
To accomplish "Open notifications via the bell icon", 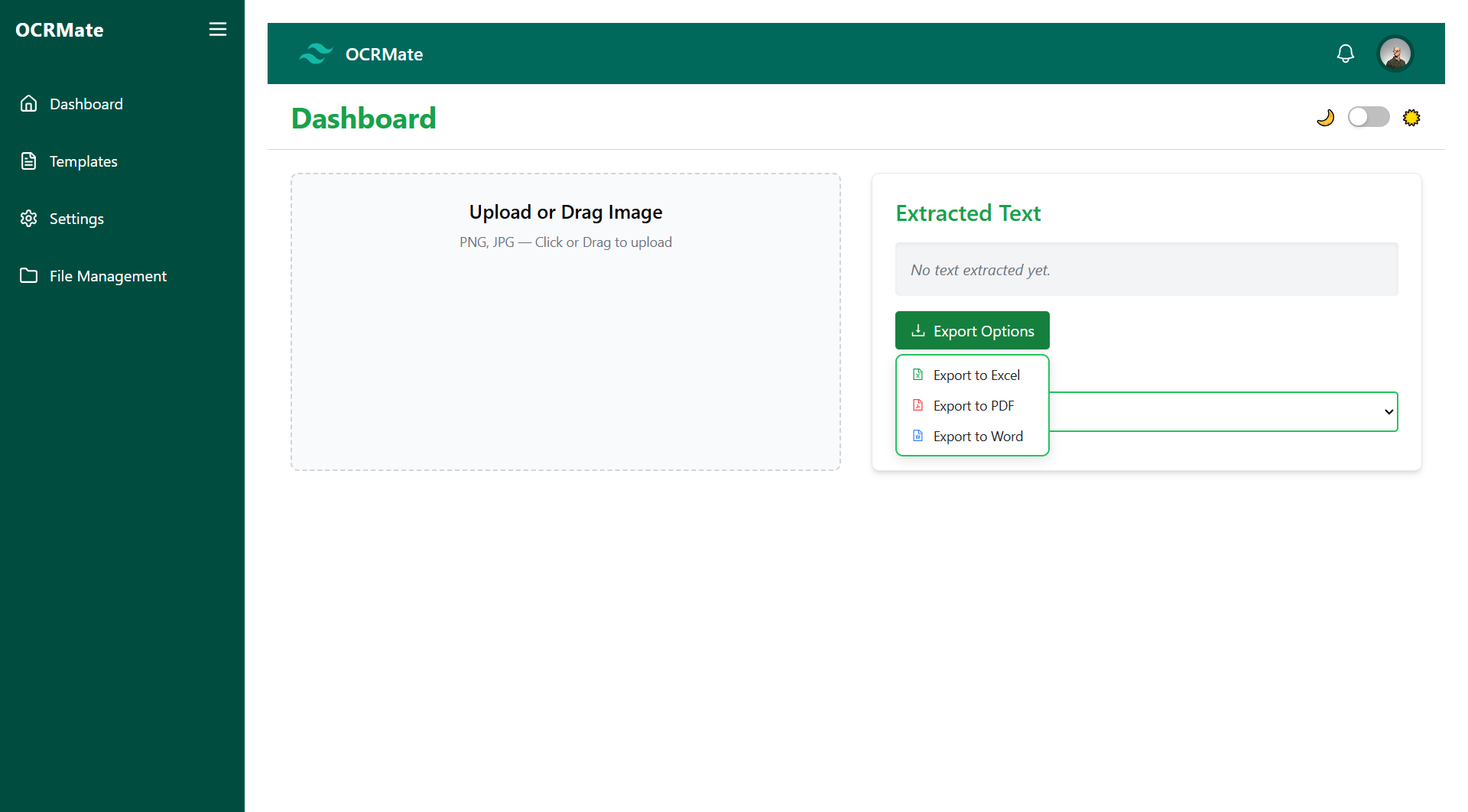I will 1346,54.
